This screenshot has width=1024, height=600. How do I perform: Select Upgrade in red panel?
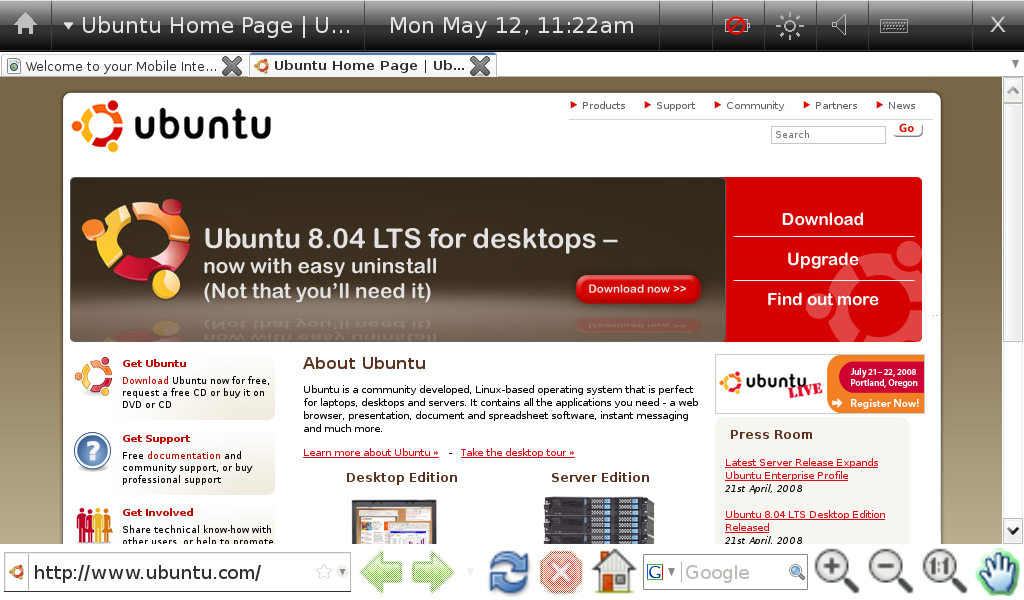823,259
